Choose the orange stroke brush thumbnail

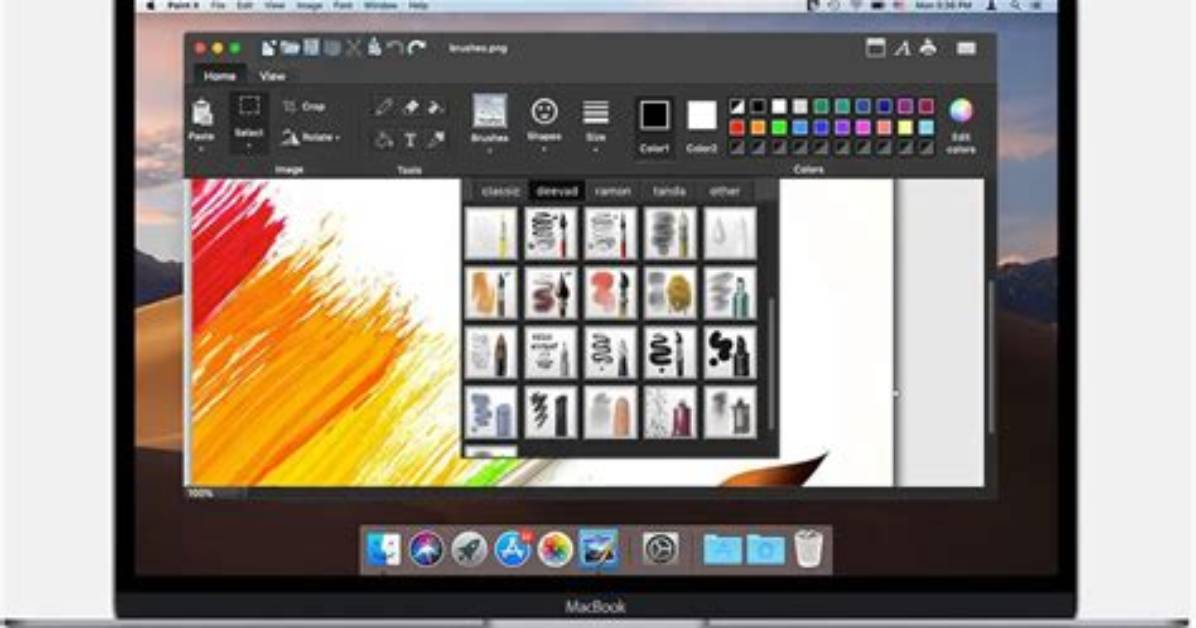pos(490,292)
